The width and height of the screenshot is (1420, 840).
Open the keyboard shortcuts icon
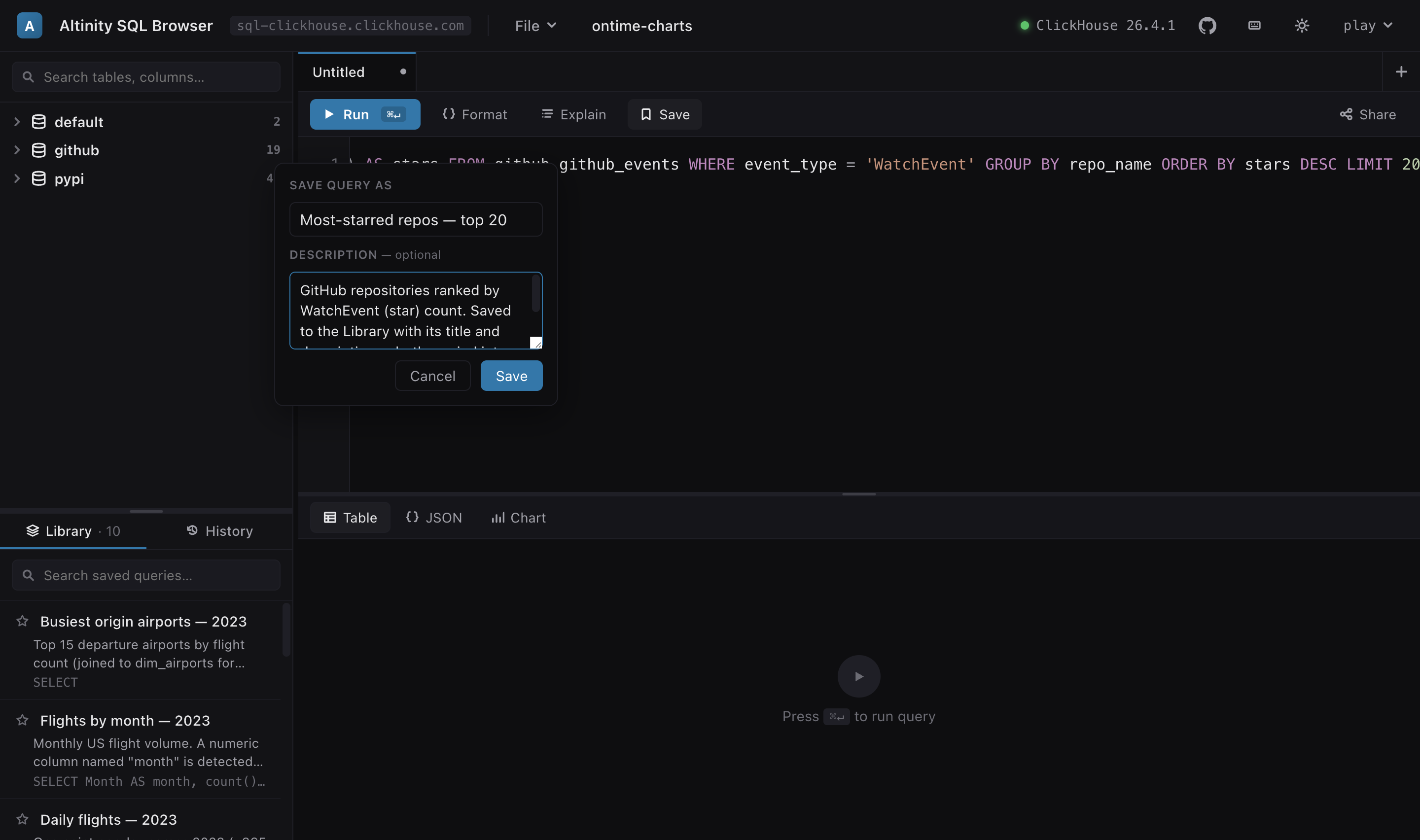point(1254,26)
